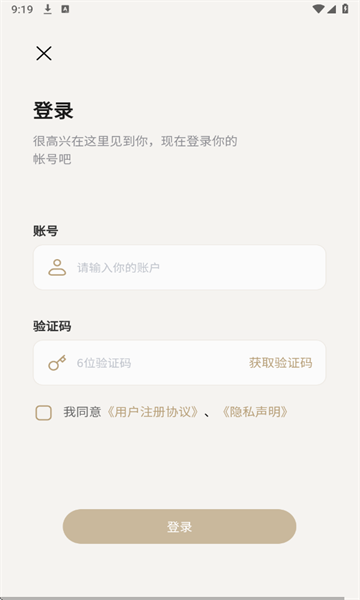Tap 获取验证码 to request a code
Image resolution: width=360 pixels, height=600 pixels.
coord(280,363)
